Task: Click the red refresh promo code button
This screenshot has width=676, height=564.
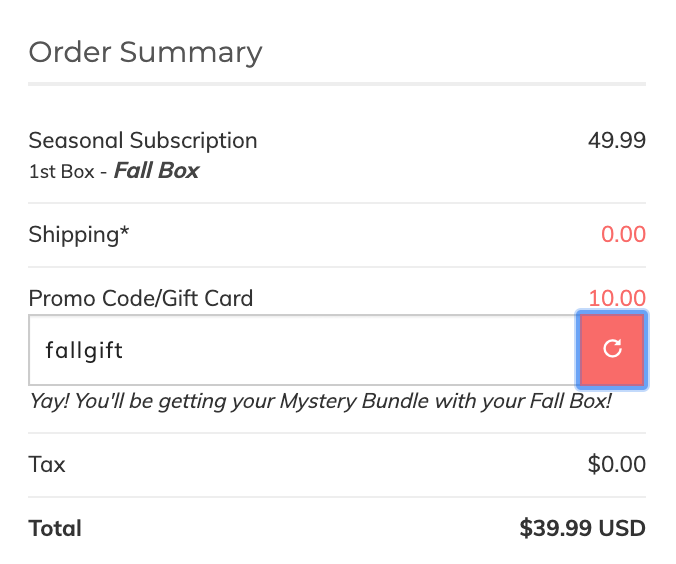Action: [x=612, y=350]
